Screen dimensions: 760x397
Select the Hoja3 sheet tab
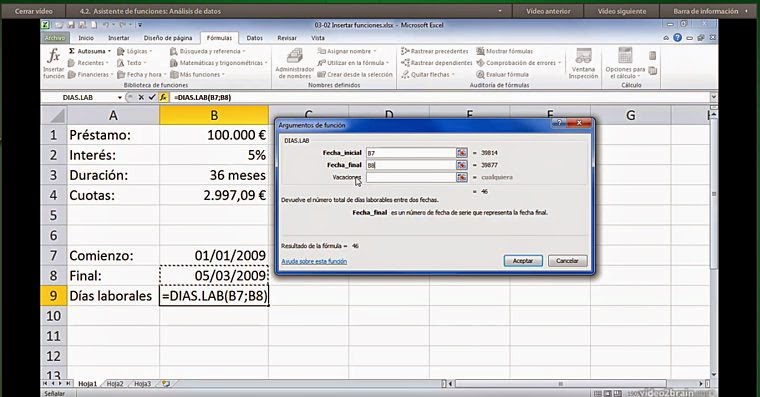[142, 383]
